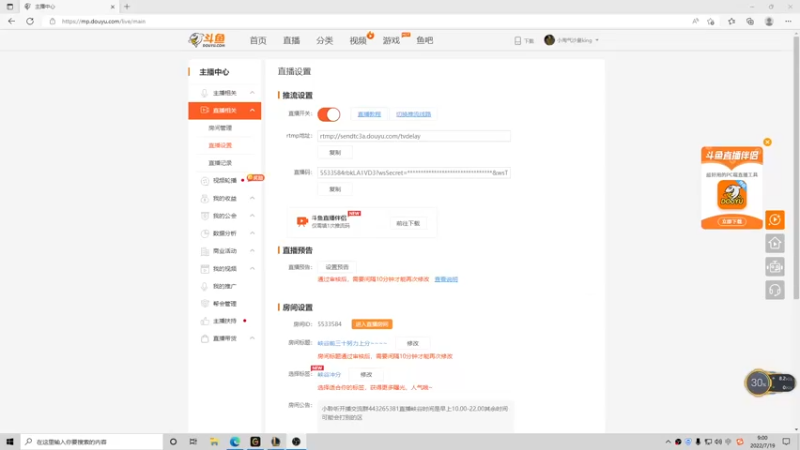
Task: Click the browser favorites star icon
Action: [731, 21]
